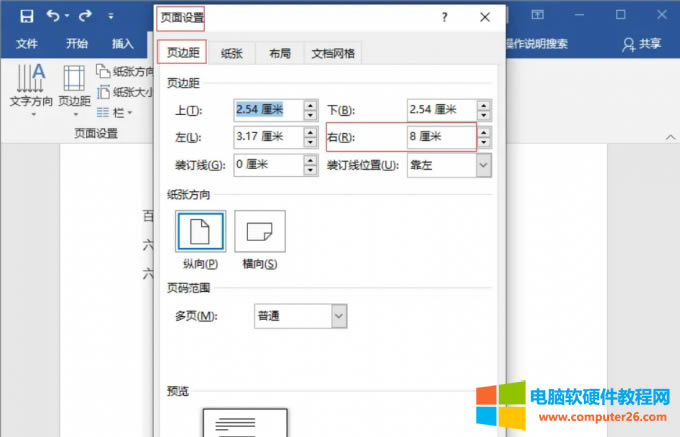Viewport: 680px width, 437px height.
Task: Click the 右 right margin input field
Action: [x=440, y=137]
